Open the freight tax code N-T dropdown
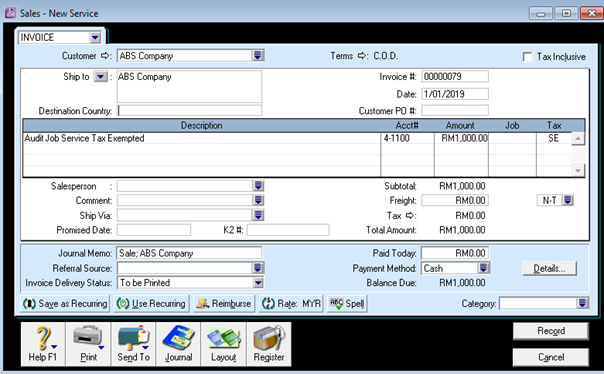This screenshot has width=604, height=374. coord(568,200)
